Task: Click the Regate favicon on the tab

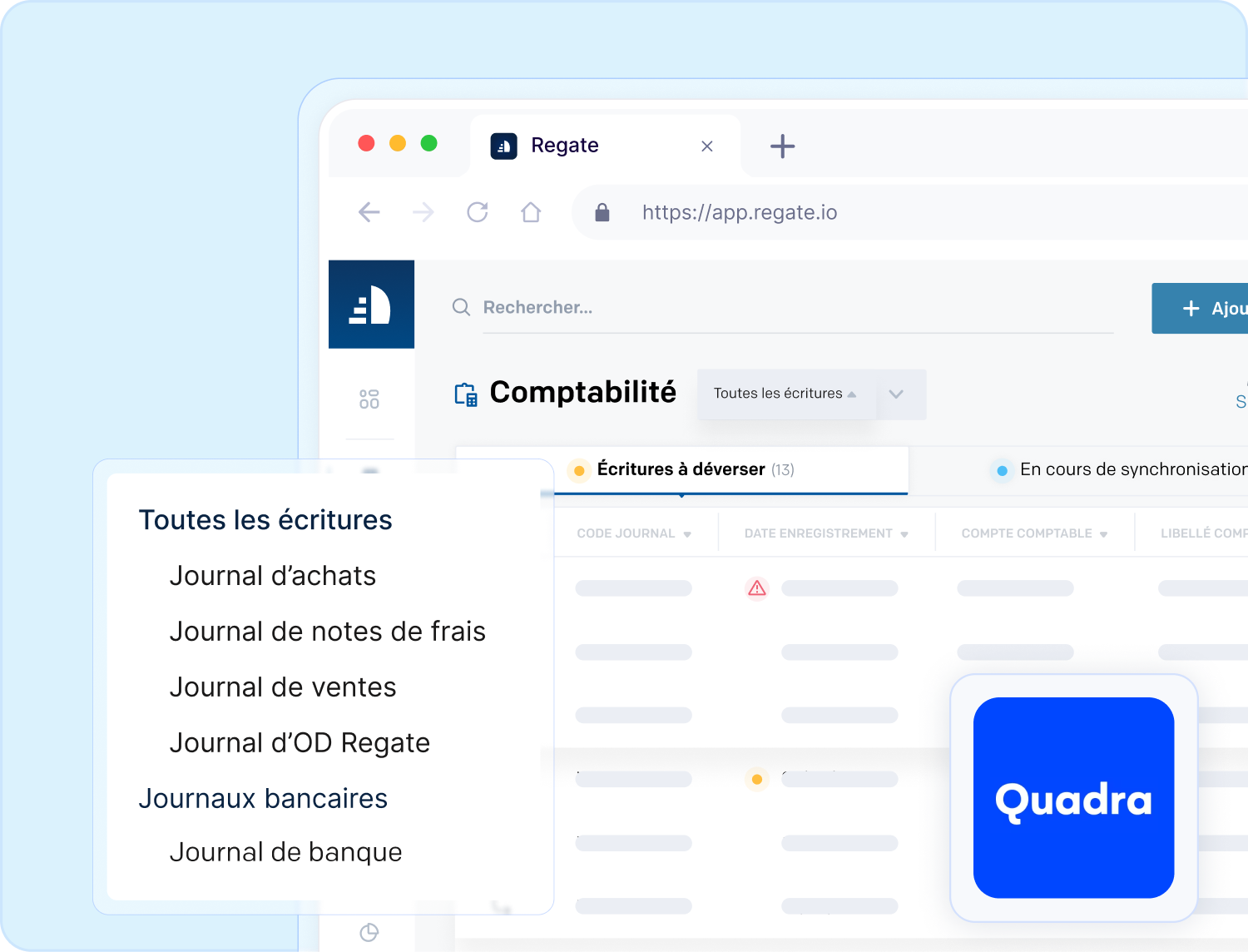Action: 503,146
